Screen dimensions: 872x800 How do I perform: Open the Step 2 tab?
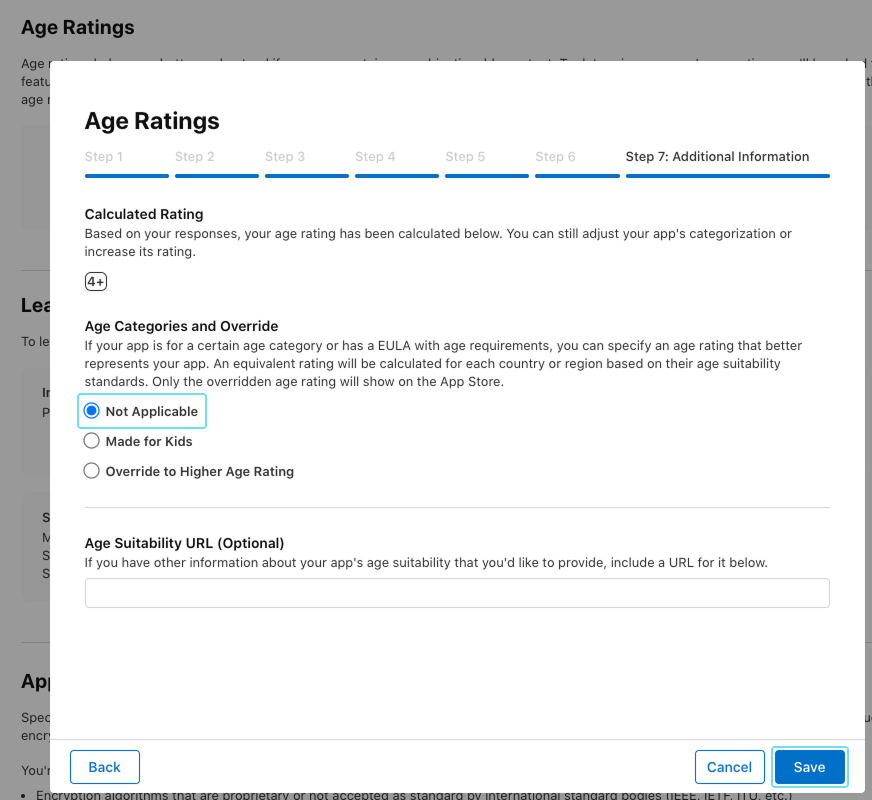coord(216,163)
